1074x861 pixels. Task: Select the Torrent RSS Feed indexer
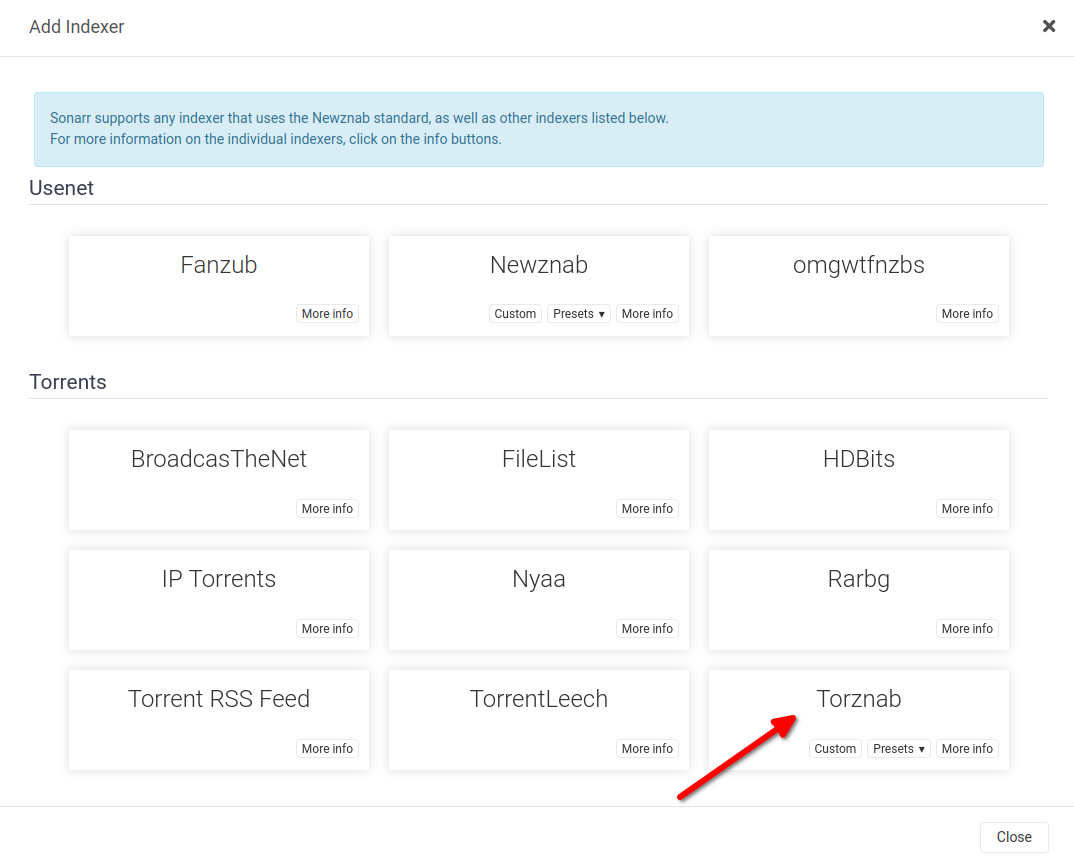pos(218,720)
